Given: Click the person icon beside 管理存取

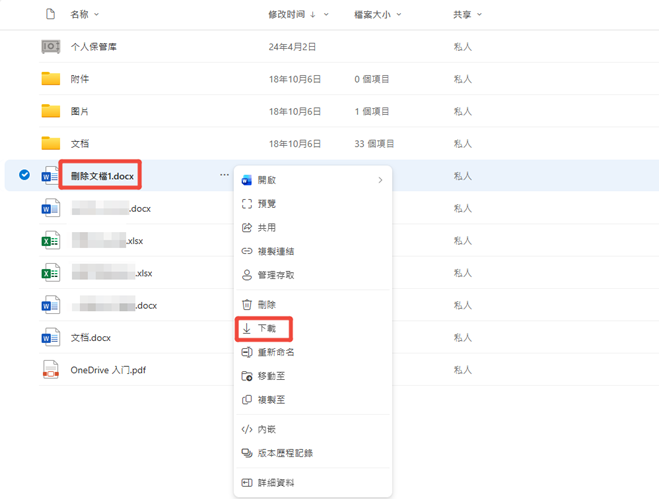Looking at the screenshot, I should (x=247, y=275).
